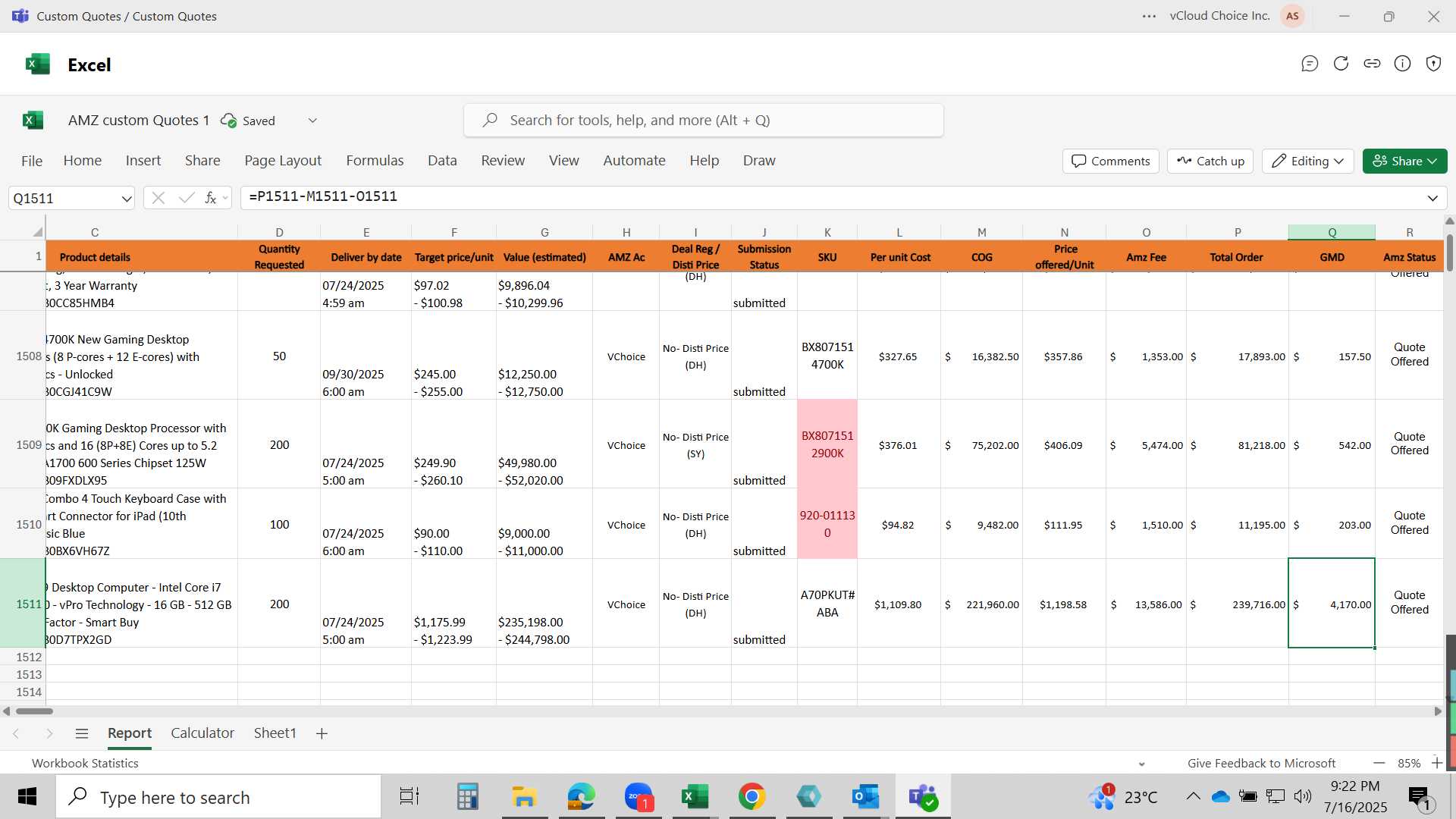Image resolution: width=1456 pixels, height=819 pixels.
Task: Switch to the Calculator sheet
Action: (202, 733)
